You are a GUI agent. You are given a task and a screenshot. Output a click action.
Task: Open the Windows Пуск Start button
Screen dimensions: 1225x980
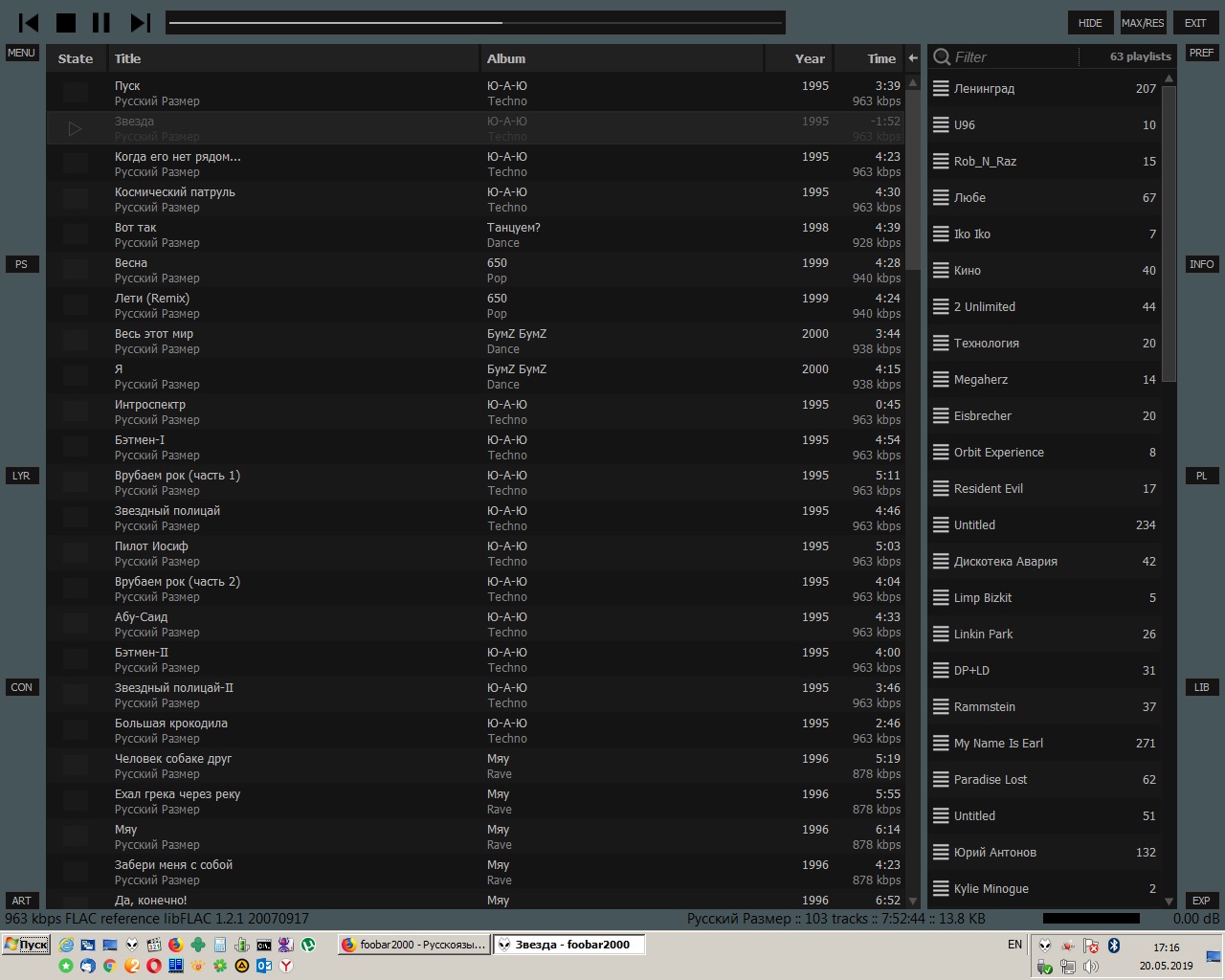coord(26,945)
